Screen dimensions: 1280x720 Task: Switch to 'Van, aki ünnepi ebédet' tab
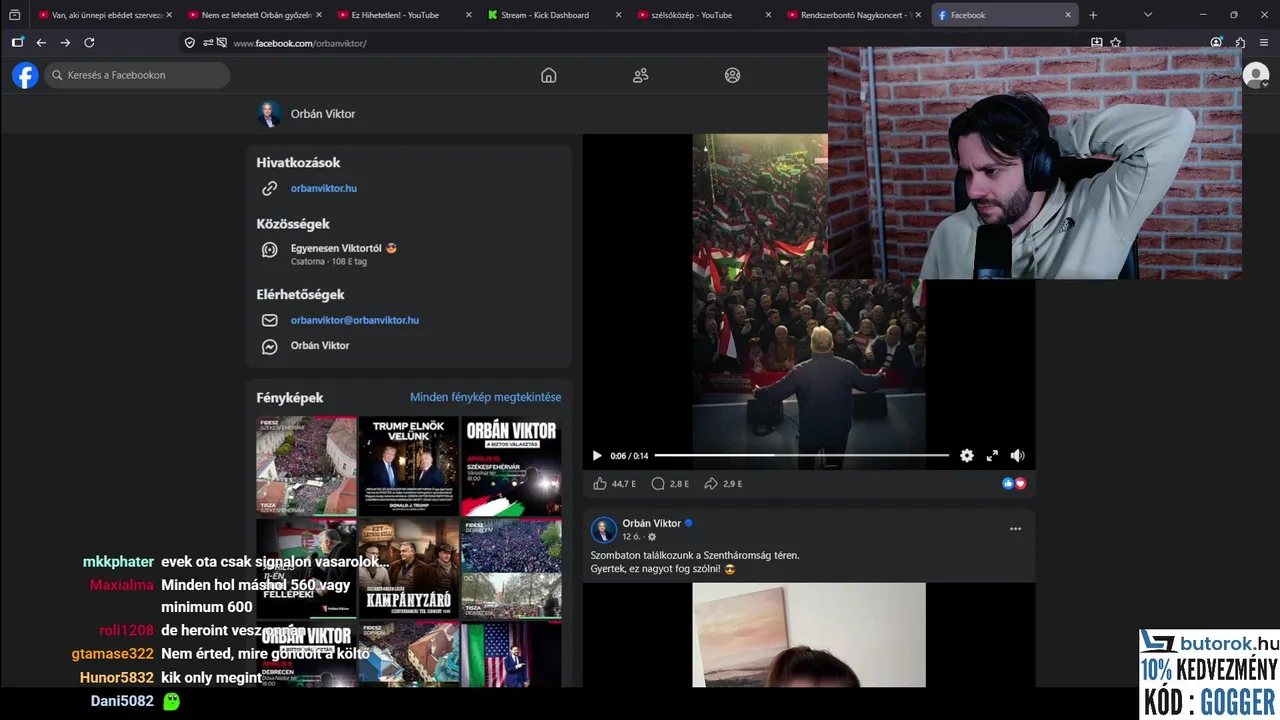103,15
